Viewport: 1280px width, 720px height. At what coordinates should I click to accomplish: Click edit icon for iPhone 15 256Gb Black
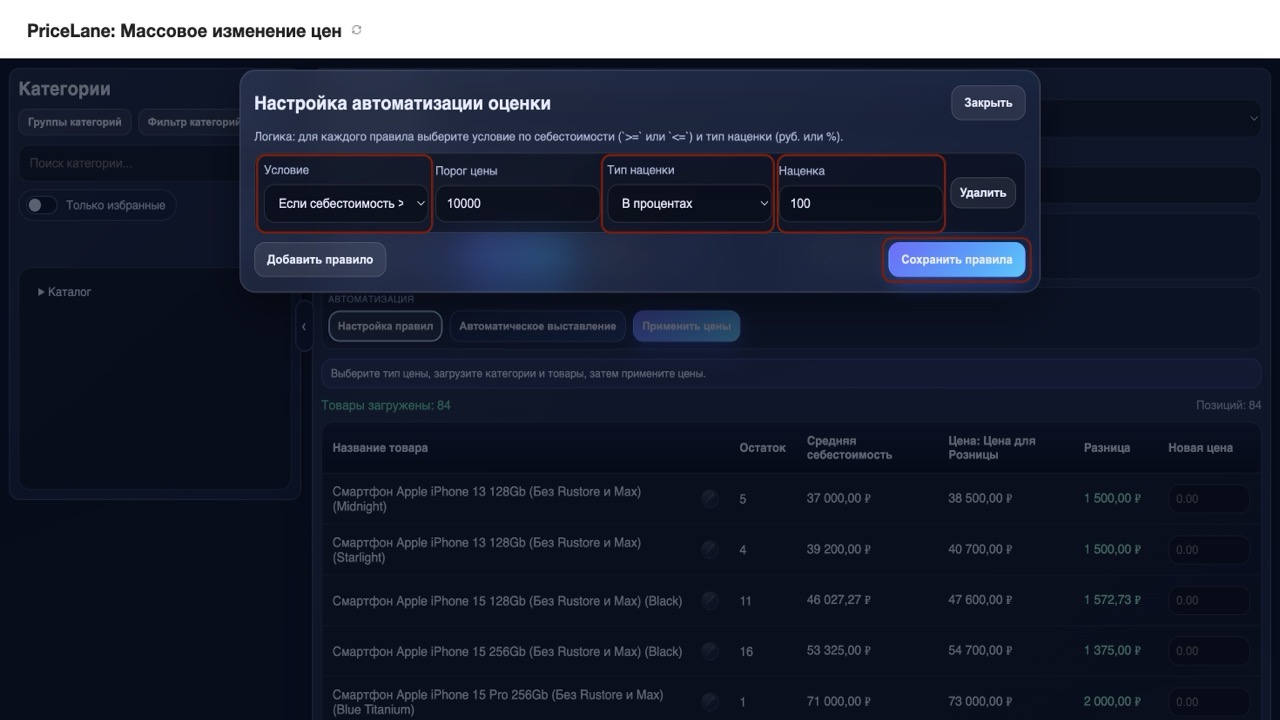710,651
